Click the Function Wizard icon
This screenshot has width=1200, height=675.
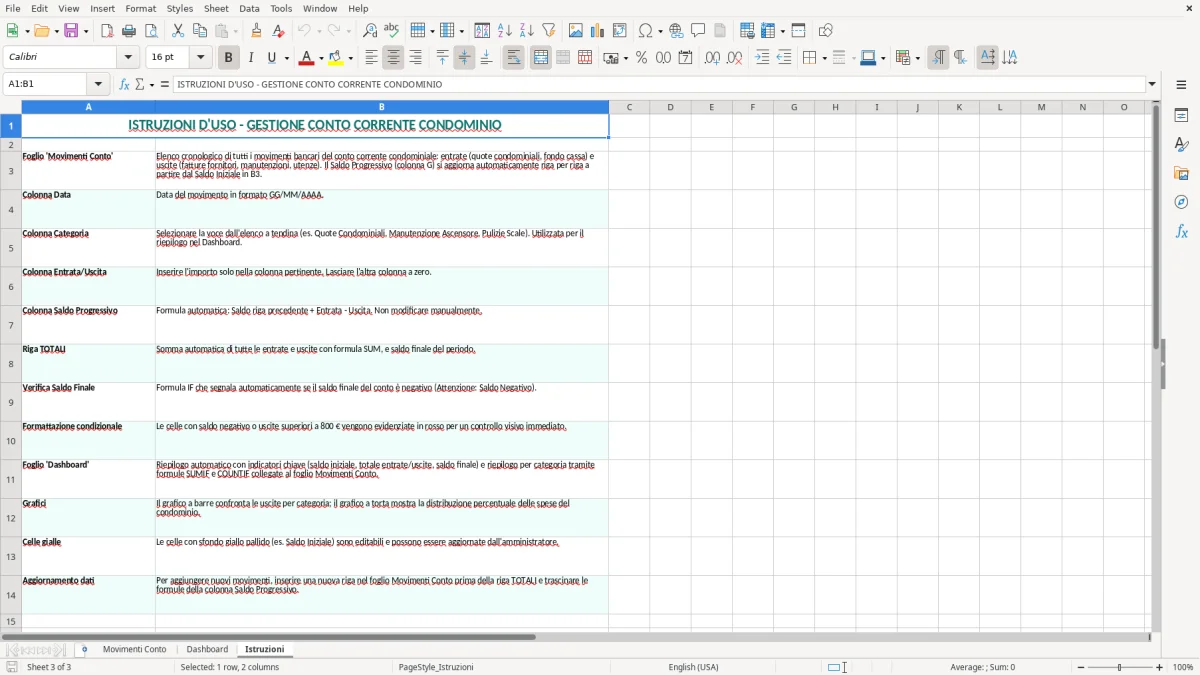tap(125, 85)
